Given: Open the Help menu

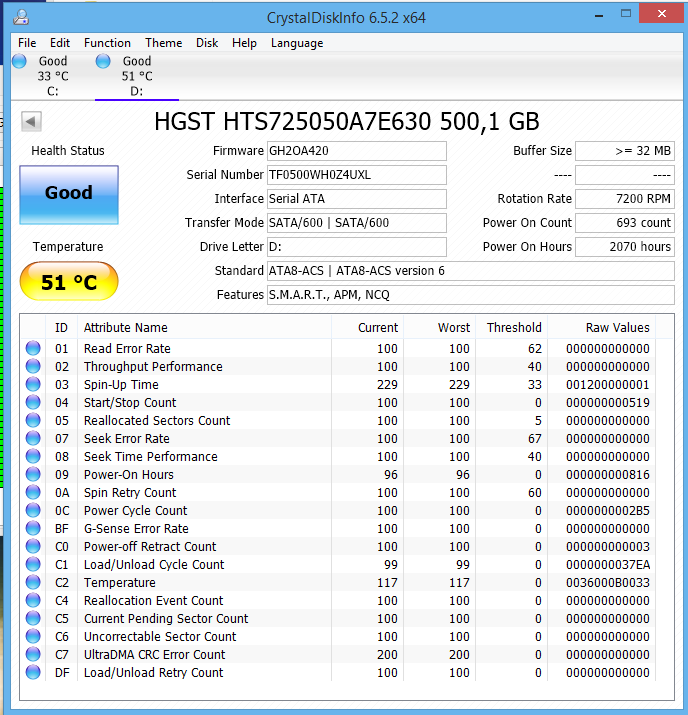Looking at the screenshot, I should click(244, 43).
